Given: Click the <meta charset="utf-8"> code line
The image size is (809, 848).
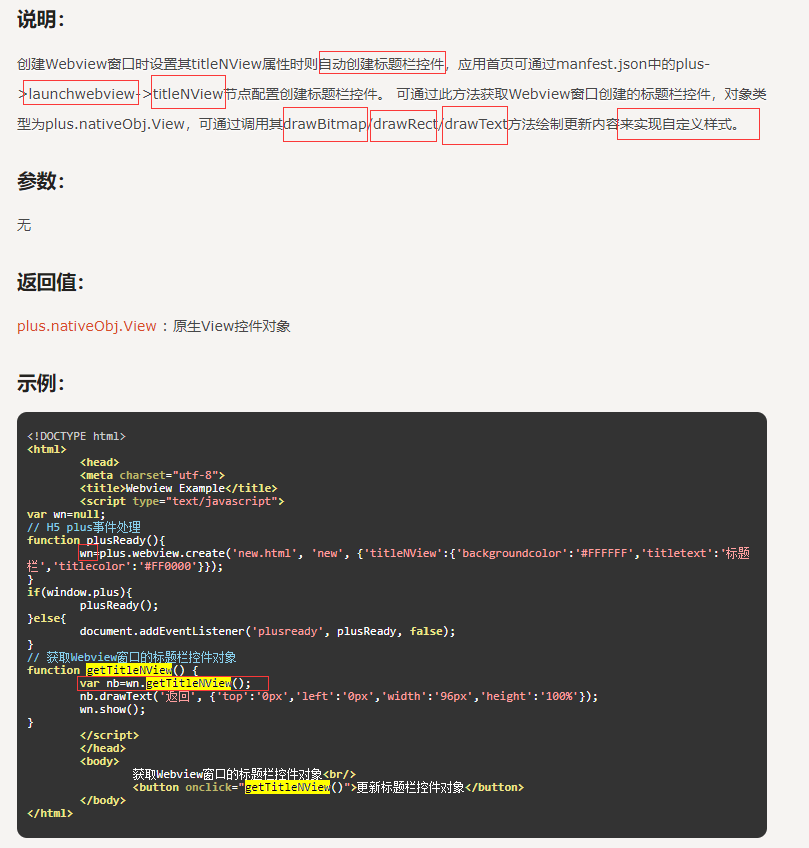Looking at the screenshot, I should click(152, 475).
